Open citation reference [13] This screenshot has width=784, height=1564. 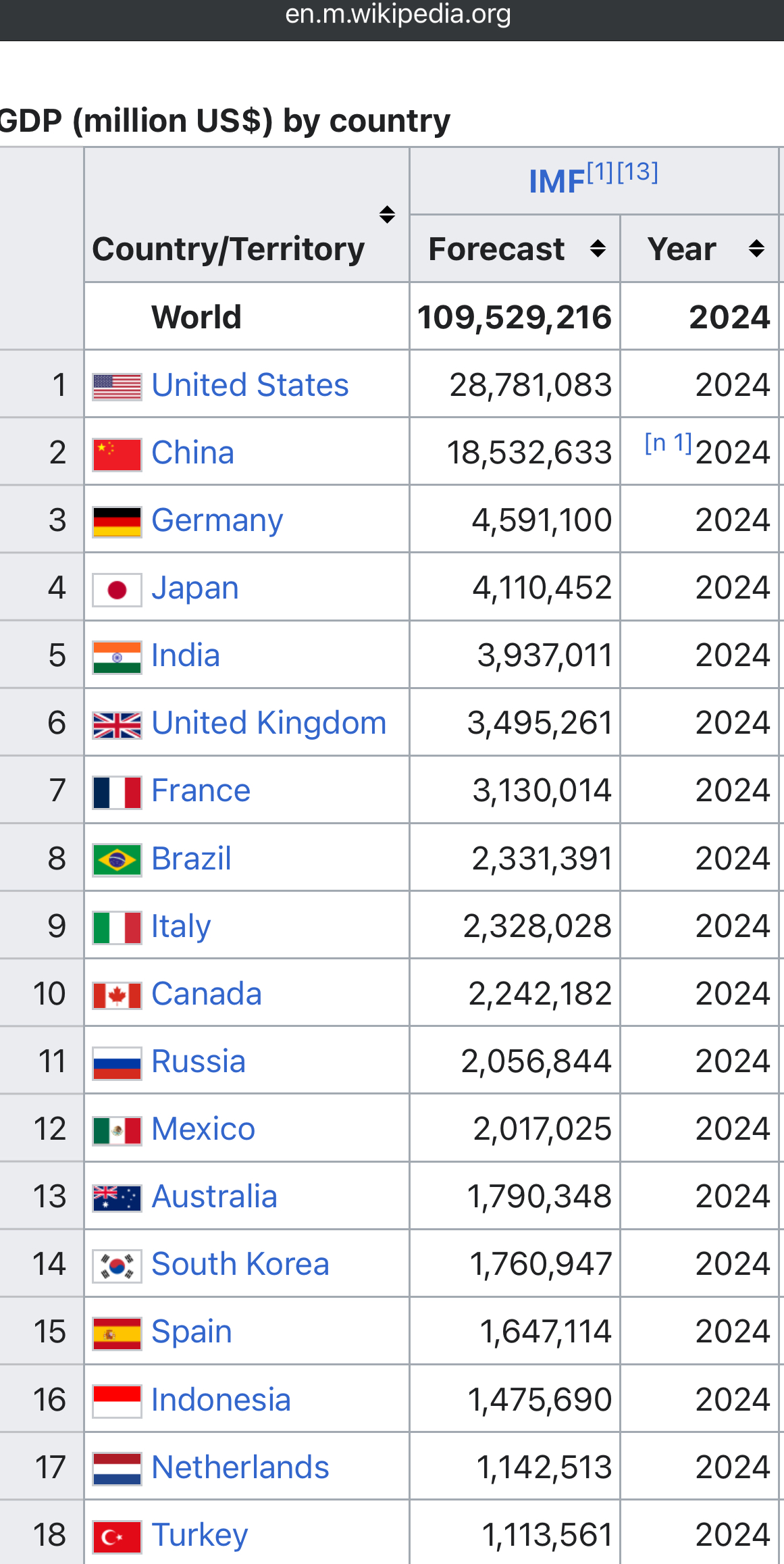coord(637,172)
